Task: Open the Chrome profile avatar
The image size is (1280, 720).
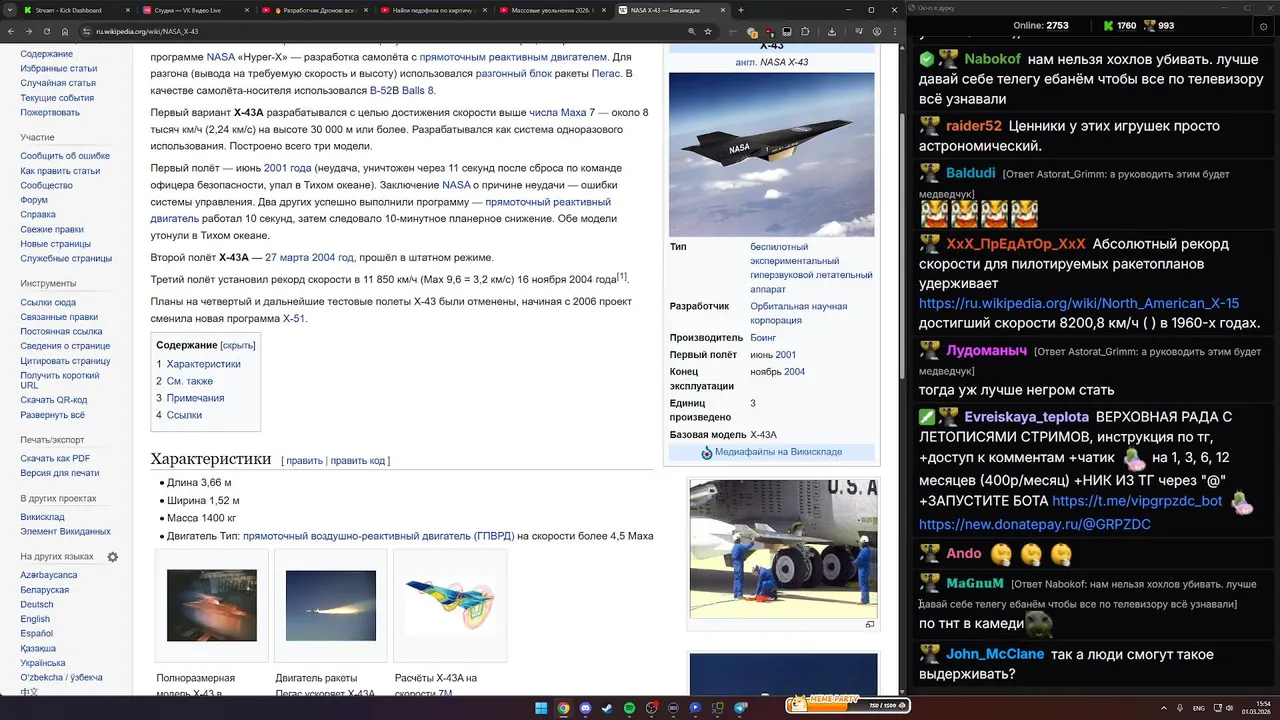Action: tap(876, 31)
